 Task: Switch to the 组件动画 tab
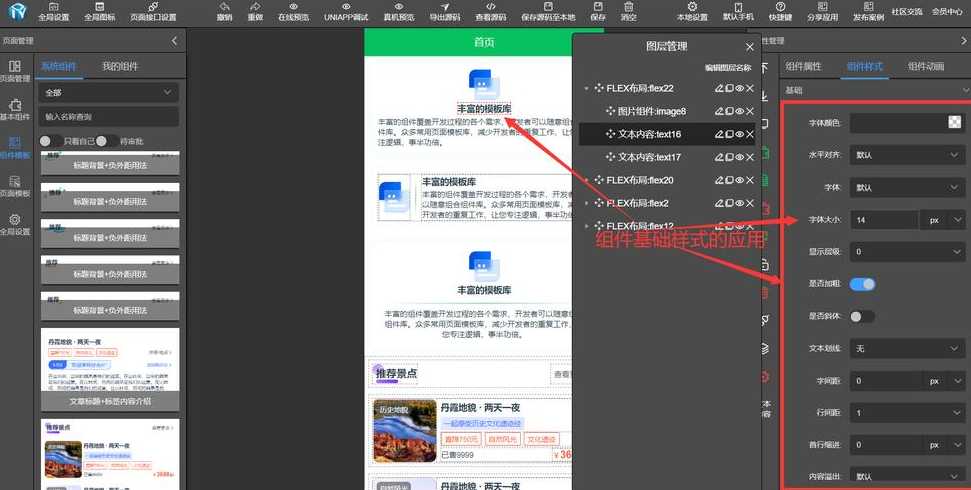(x=926, y=66)
